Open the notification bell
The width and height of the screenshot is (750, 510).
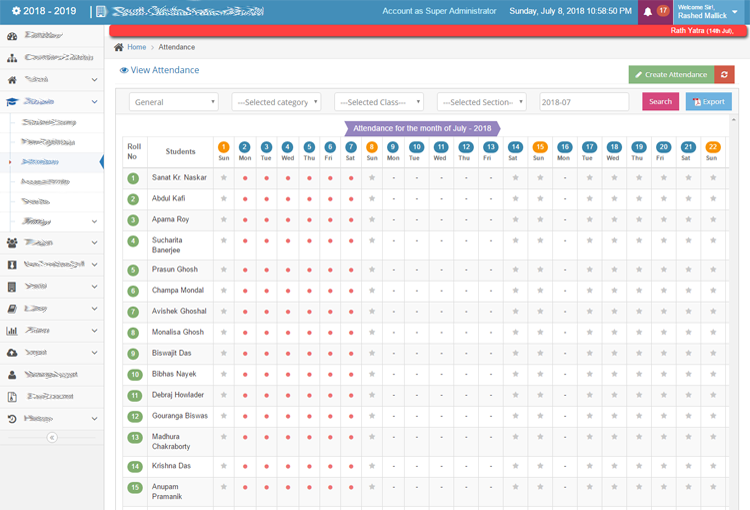pos(648,11)
